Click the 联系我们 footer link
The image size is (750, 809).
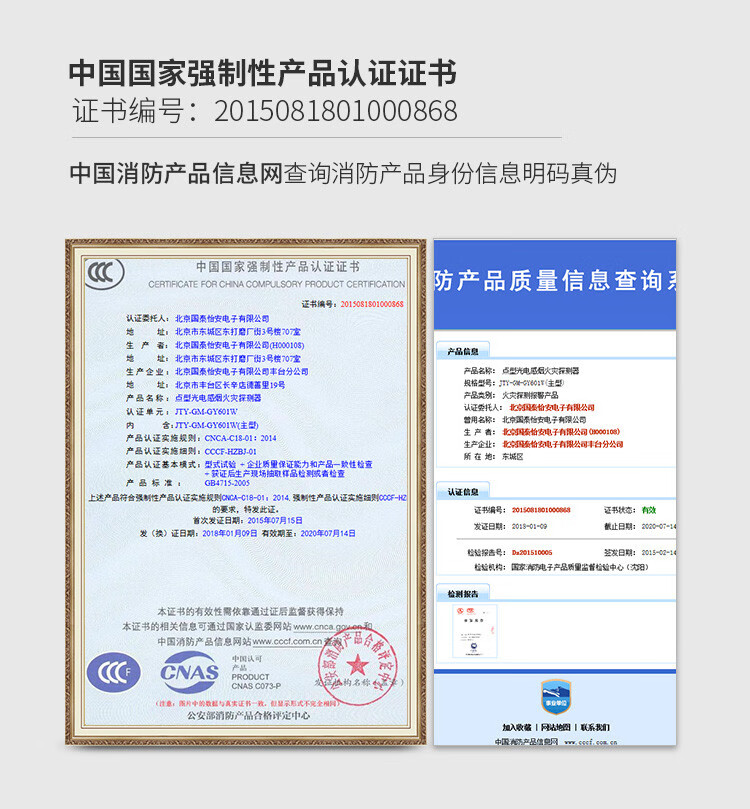click(x=595, y=727)
